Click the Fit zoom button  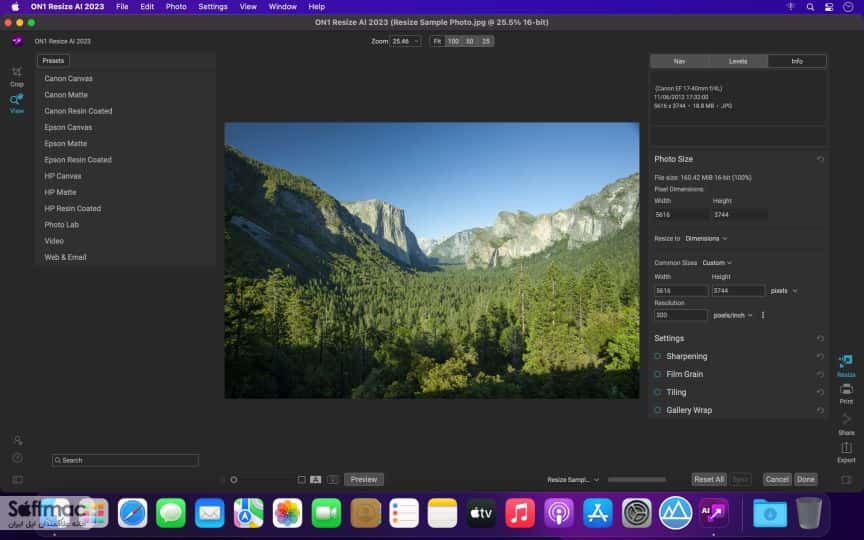(438, 41)
